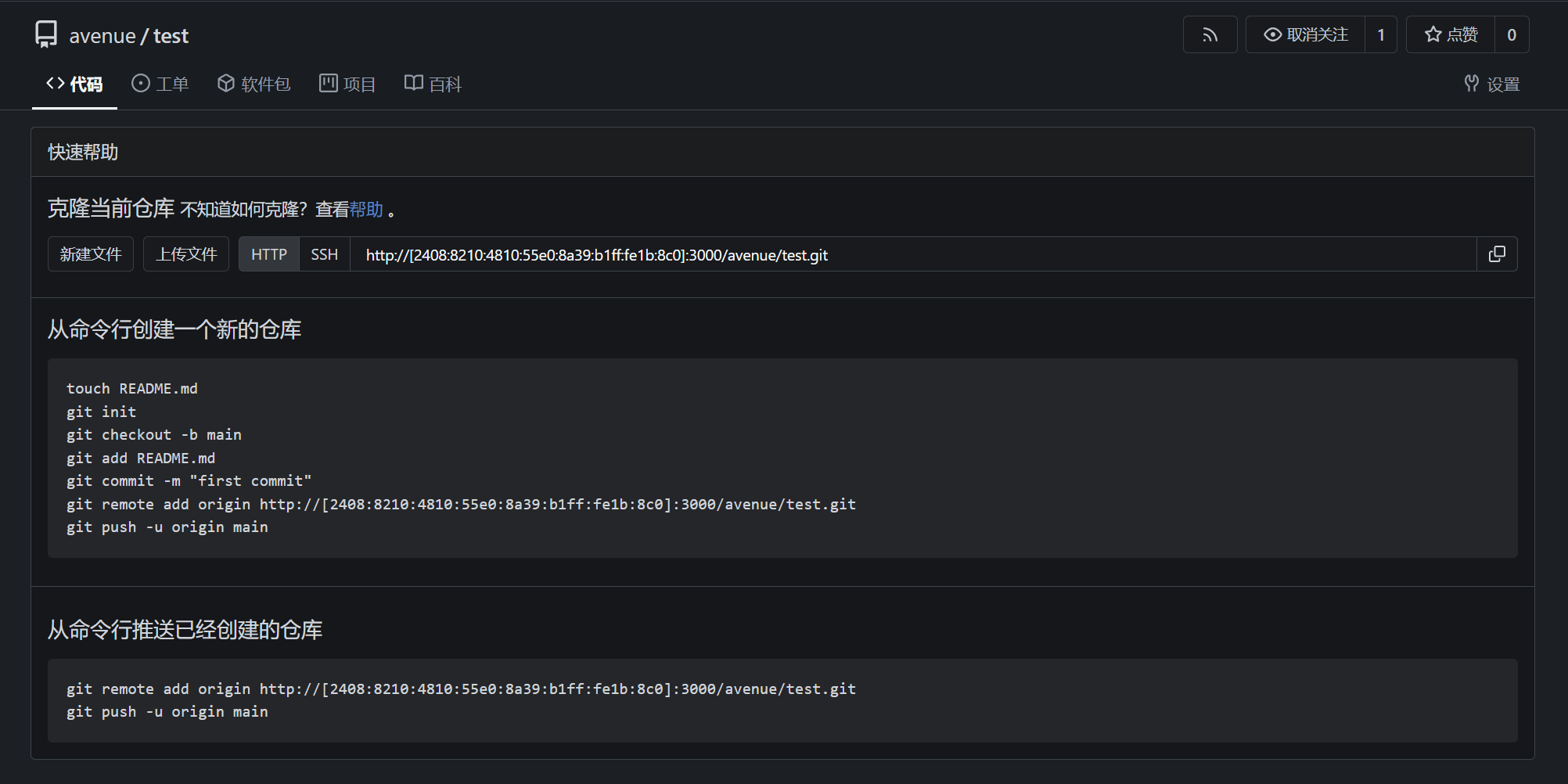Copy the repository clone URL

pos(1497,254)
